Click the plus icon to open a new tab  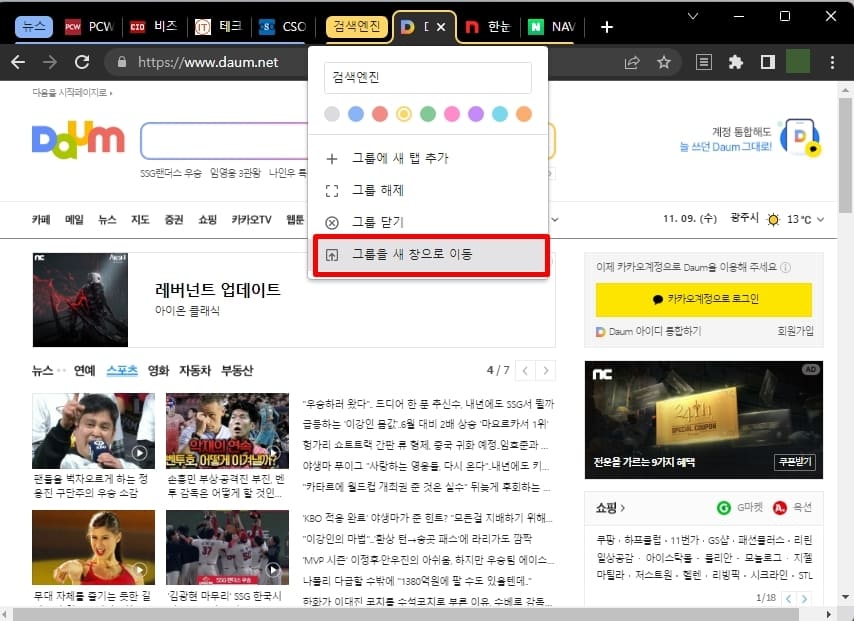pos(606,27)
